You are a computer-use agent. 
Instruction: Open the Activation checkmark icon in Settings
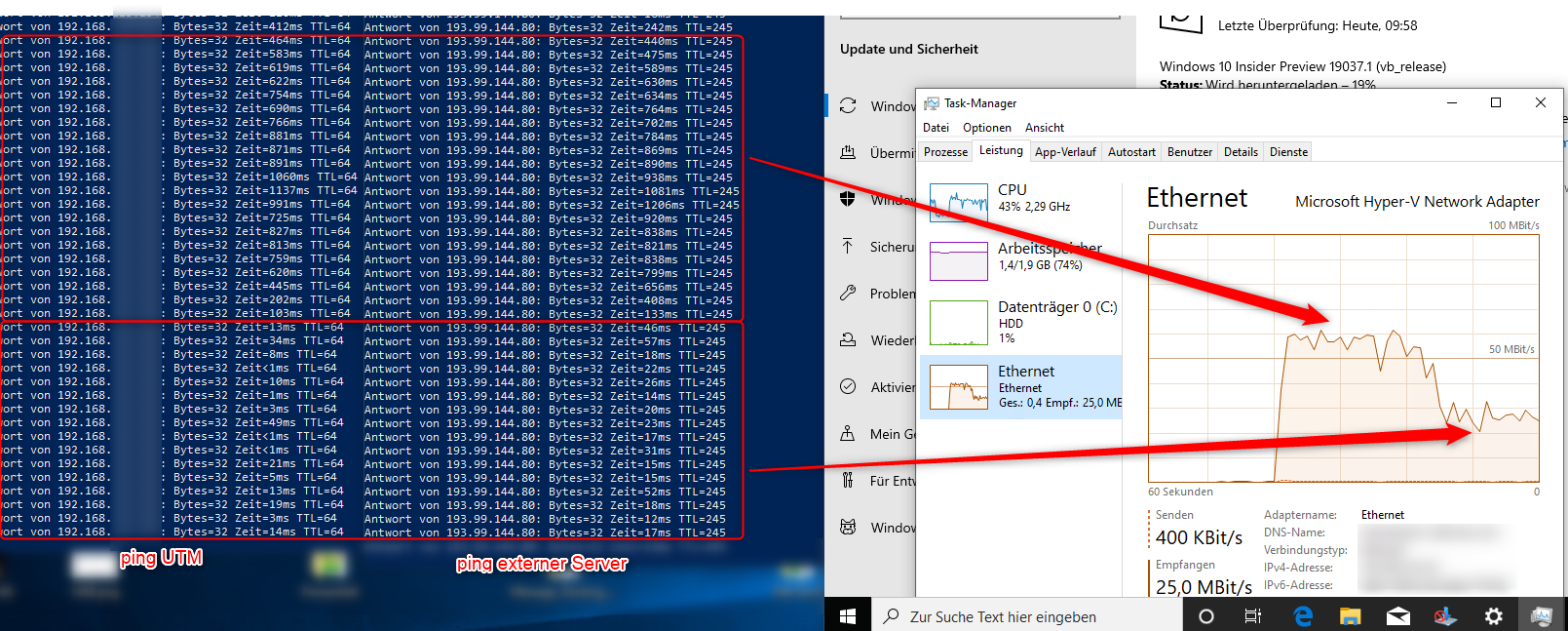click(848, 387)
